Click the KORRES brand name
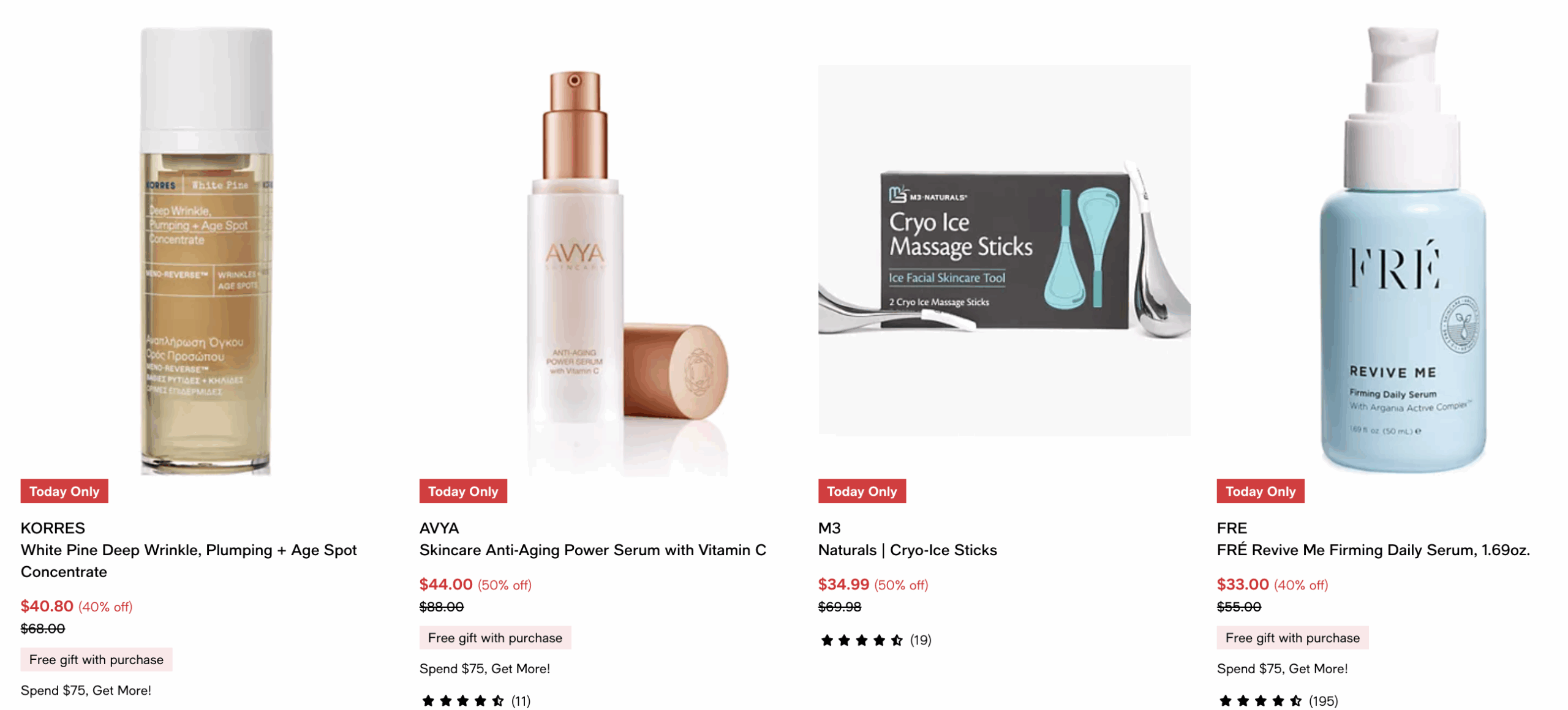Image resolution: width=1568 pixels, height=710 pixels. 53,528
